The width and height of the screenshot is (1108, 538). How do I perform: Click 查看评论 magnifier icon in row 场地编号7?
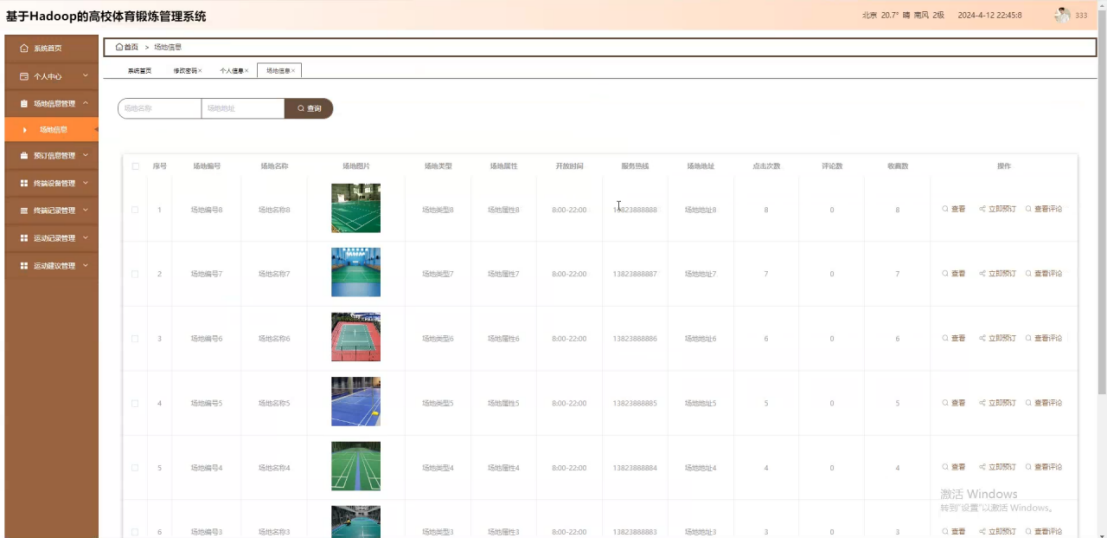point(1029,274)
